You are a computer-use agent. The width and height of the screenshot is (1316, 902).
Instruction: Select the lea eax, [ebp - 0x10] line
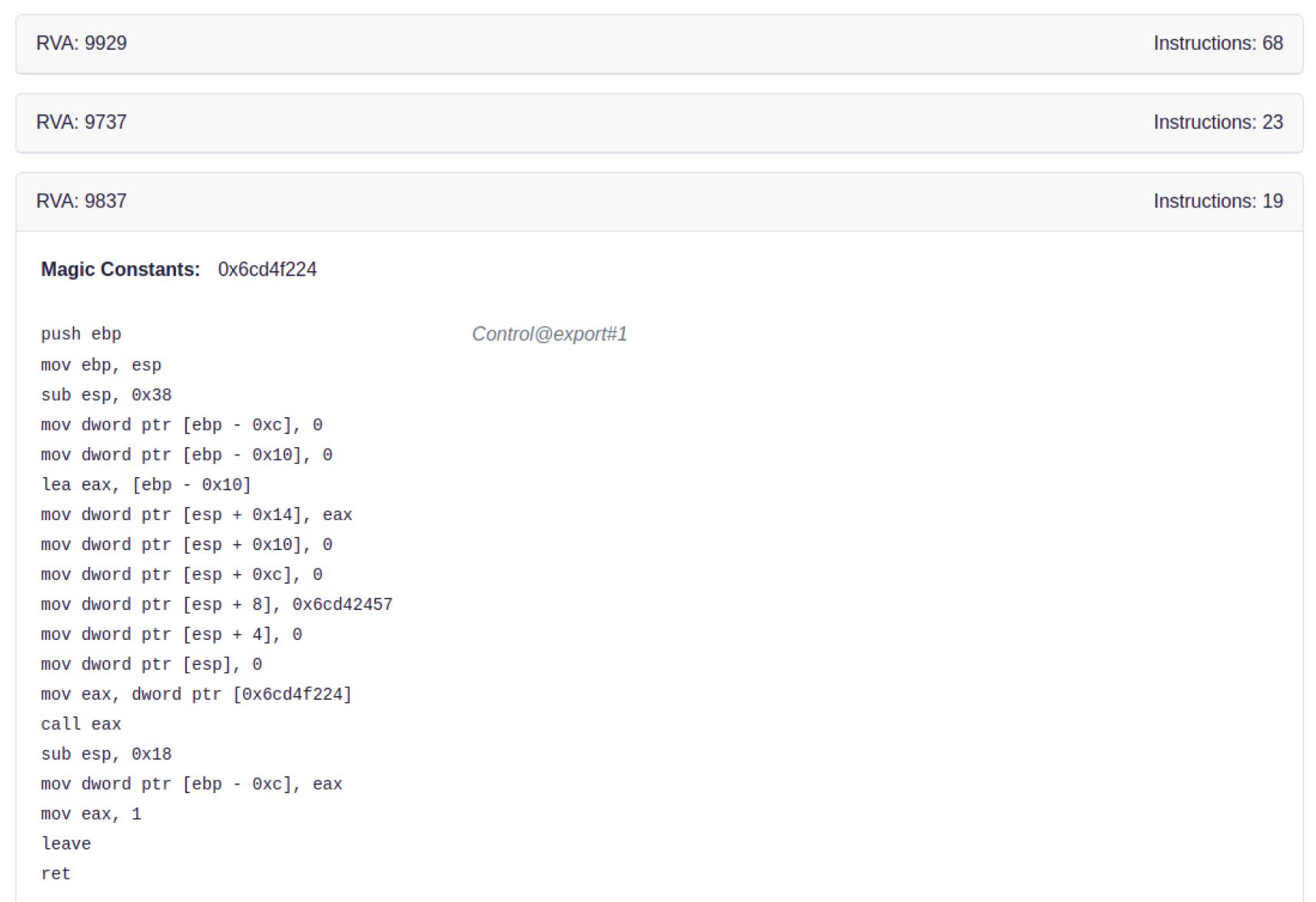coord(146,485)
